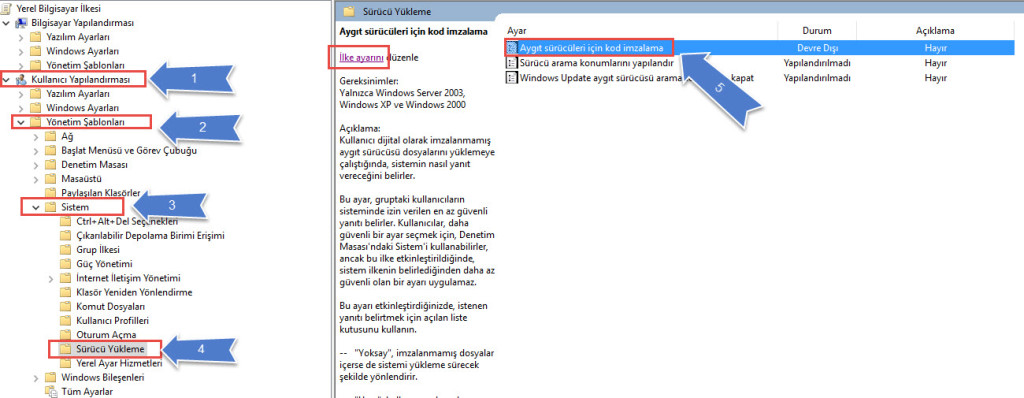Click the Yerel Bilgisayar İlkesi root icon
Screen dimensions: 1024x398
point(7,8)
